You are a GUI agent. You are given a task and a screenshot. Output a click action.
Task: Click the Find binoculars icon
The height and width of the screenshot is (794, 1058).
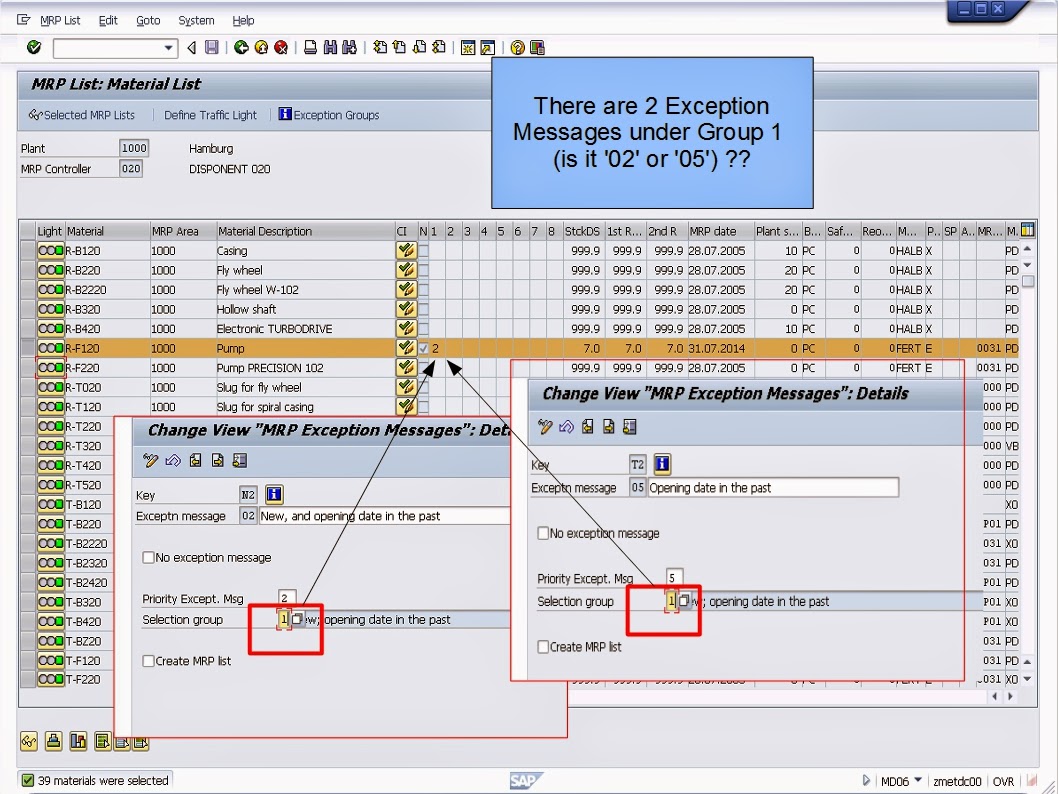tap(330, 47)
